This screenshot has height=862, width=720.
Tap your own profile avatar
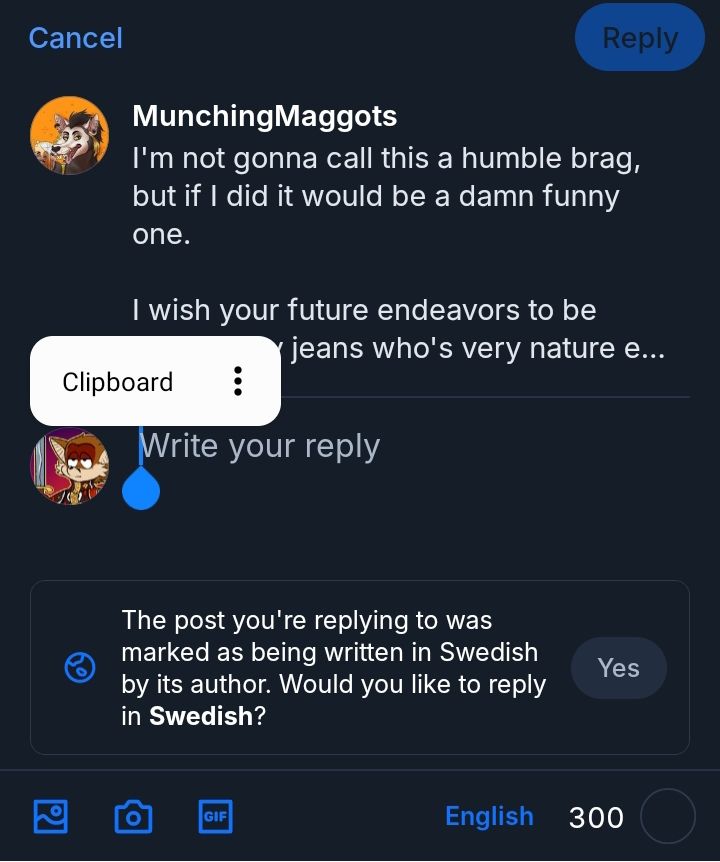tap(69, 466)
